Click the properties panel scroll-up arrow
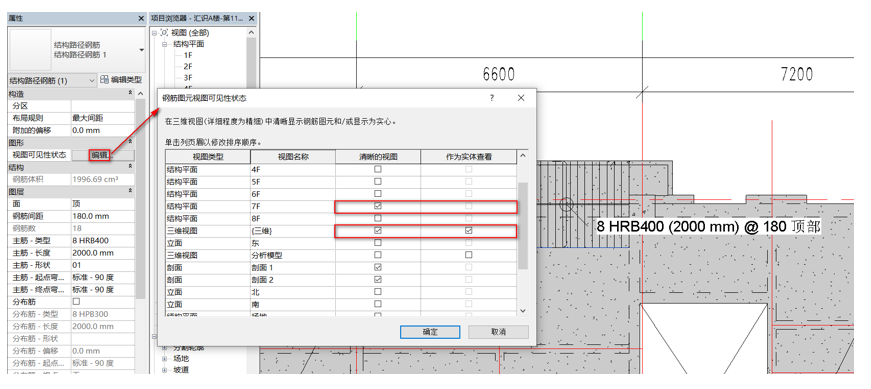 (141, 94)
